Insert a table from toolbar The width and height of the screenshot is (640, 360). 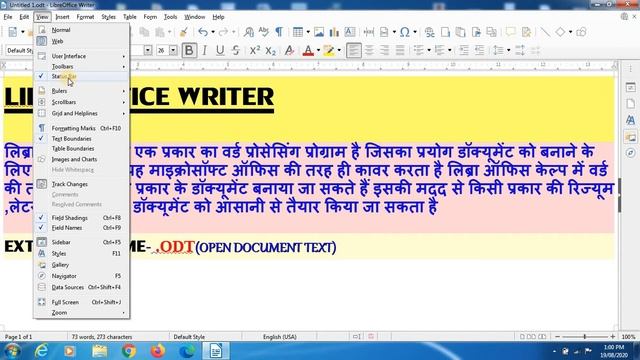pyautogui.click(x=298, y=32)
